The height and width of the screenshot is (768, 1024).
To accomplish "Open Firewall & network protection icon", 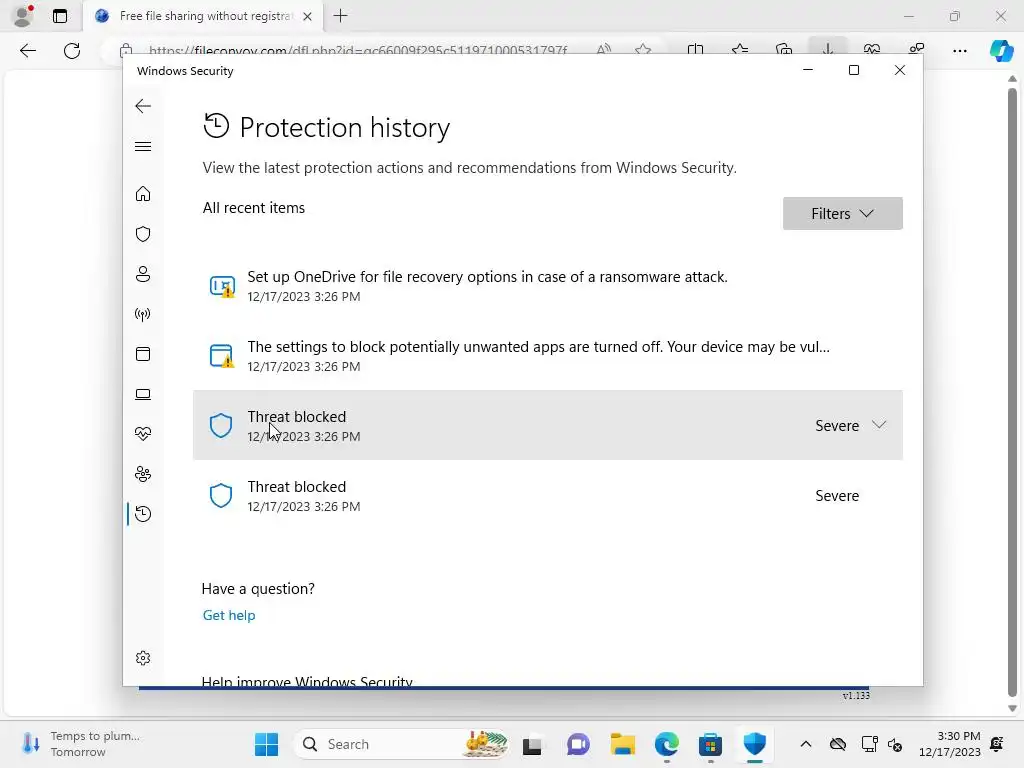I will (143, 314).
